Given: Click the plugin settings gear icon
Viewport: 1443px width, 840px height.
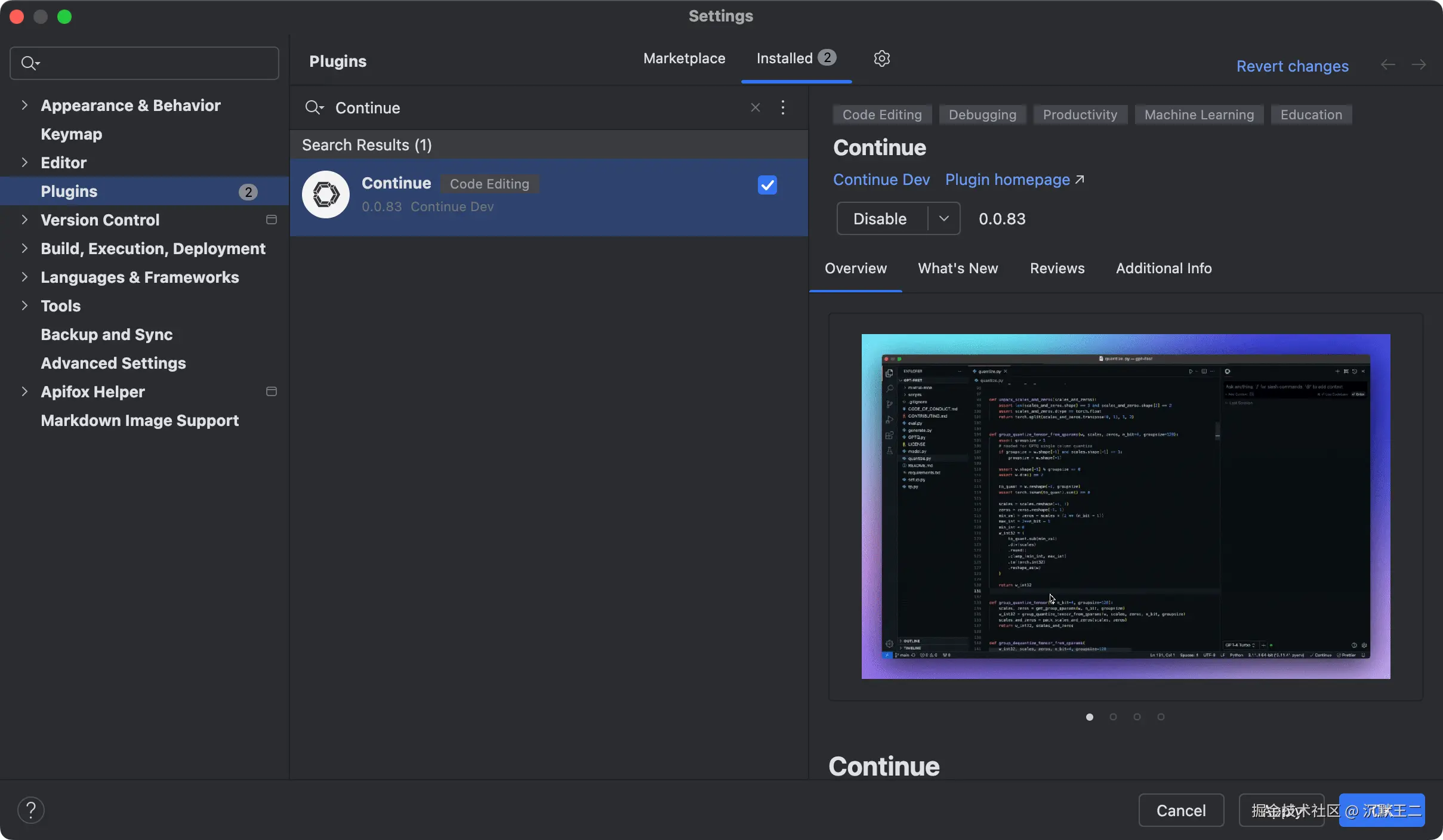Looking at the screenshot, I should pyautogui.click(x=881, y=58).
